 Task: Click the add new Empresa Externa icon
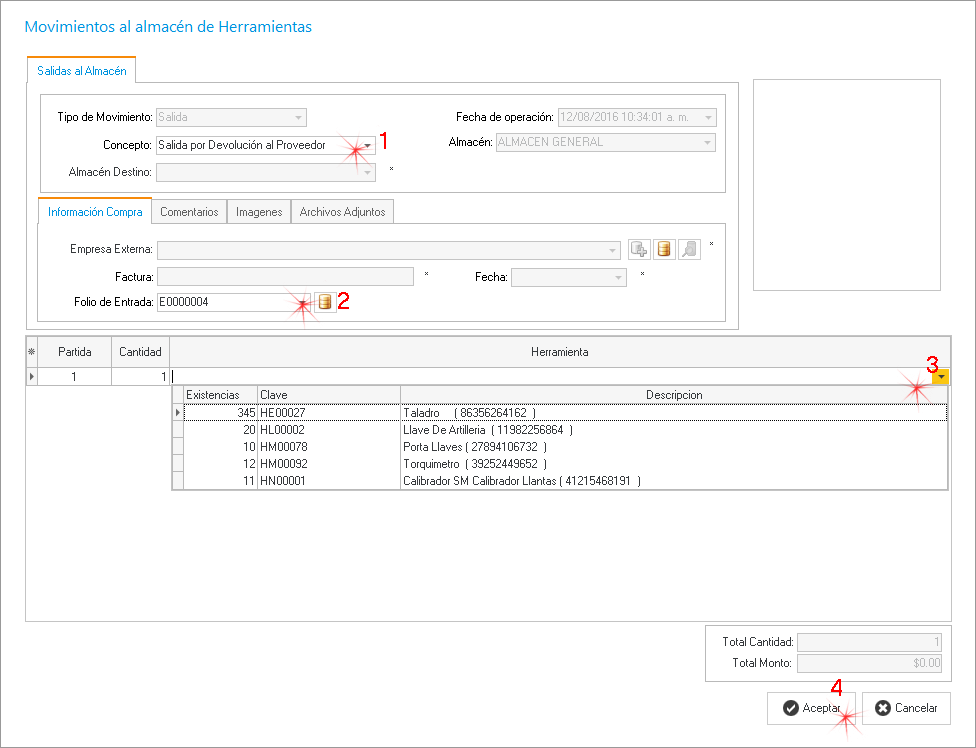point(639,250)
